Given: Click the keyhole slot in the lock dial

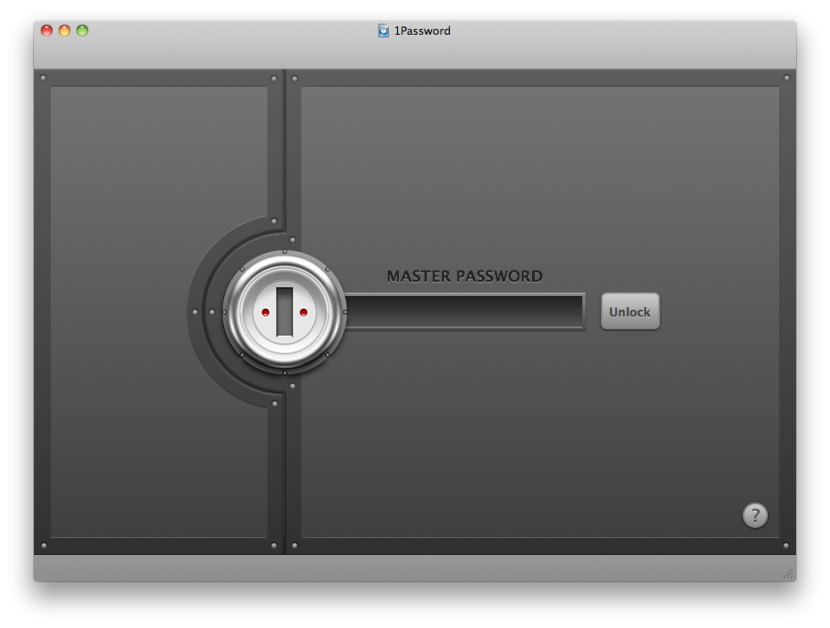Looking at the screenshot, I should [285, 311].
